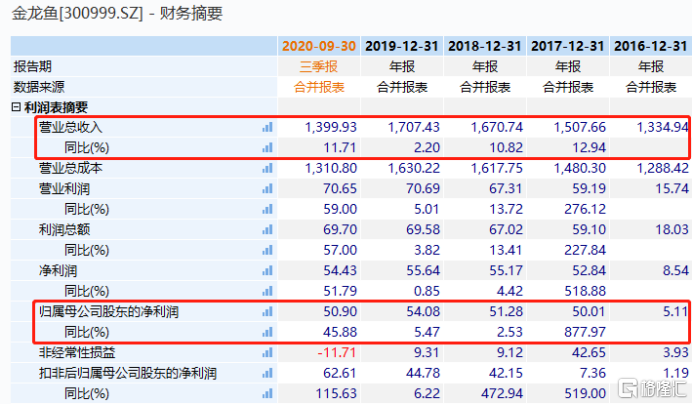Select the 营业总成本 row label
The width and height of the screenshot is (693, 405).
71,168
